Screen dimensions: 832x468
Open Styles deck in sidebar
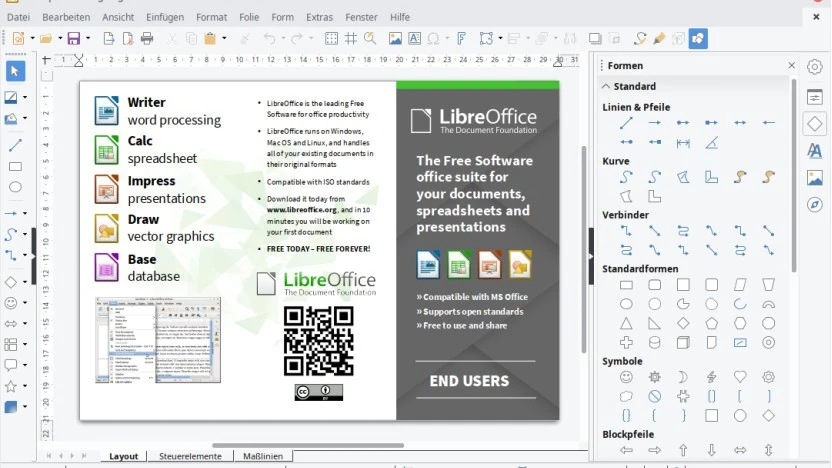pyautogui.click(x=815, y=151)
